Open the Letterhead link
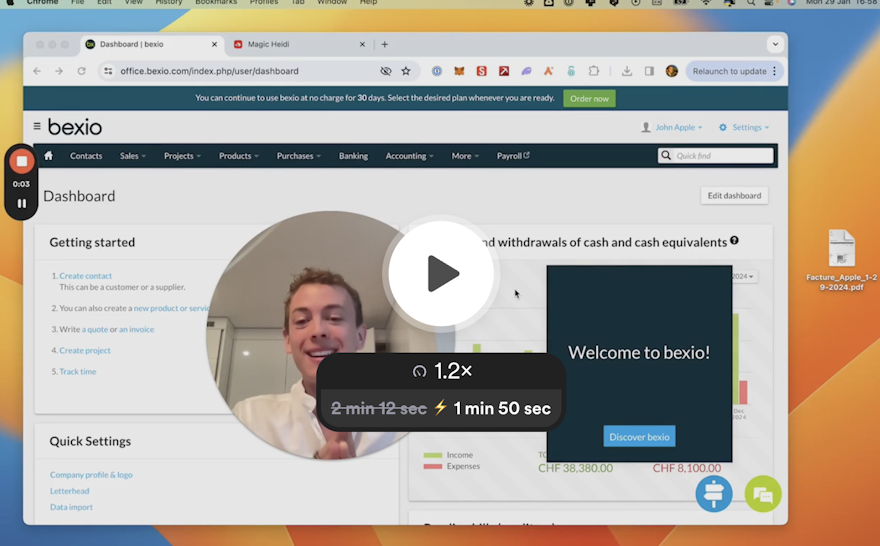The image size is (880, 546). (70, 490)
